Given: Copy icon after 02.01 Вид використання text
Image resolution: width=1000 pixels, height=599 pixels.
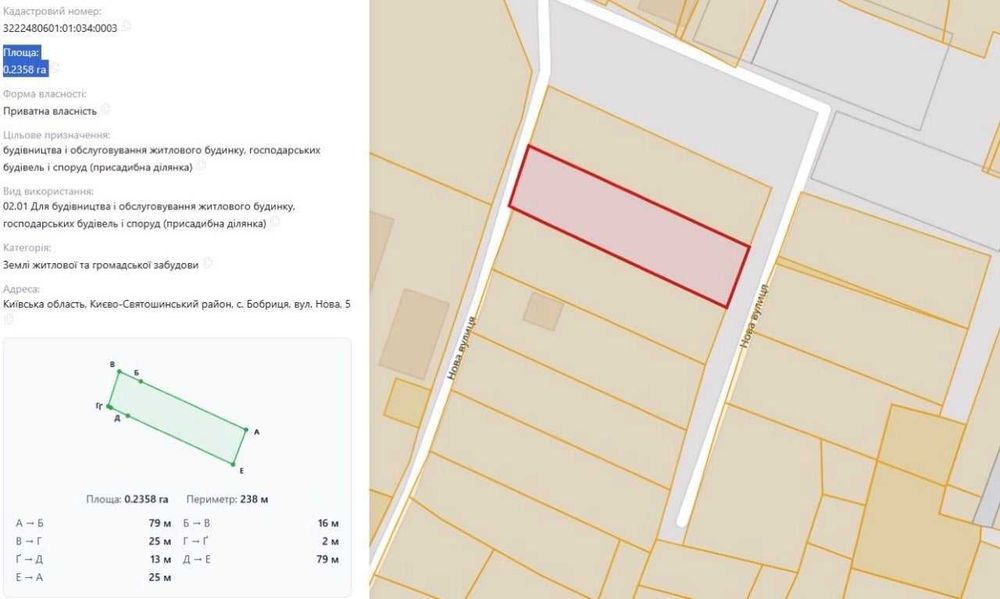Looking at the screenshot, I should 274,221.
